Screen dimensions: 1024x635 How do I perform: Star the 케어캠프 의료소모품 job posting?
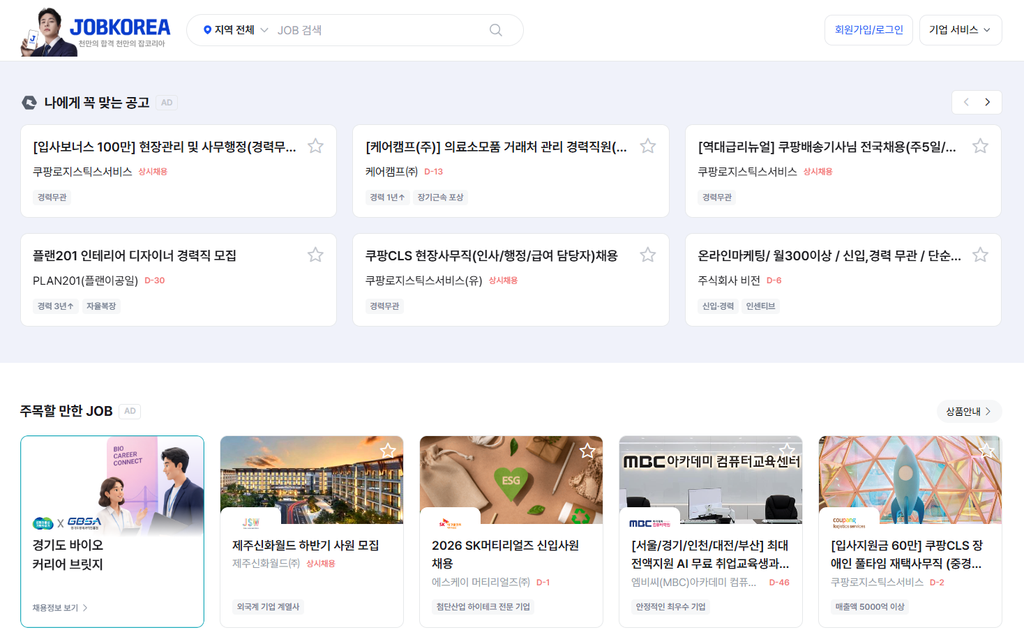[648, 146]
